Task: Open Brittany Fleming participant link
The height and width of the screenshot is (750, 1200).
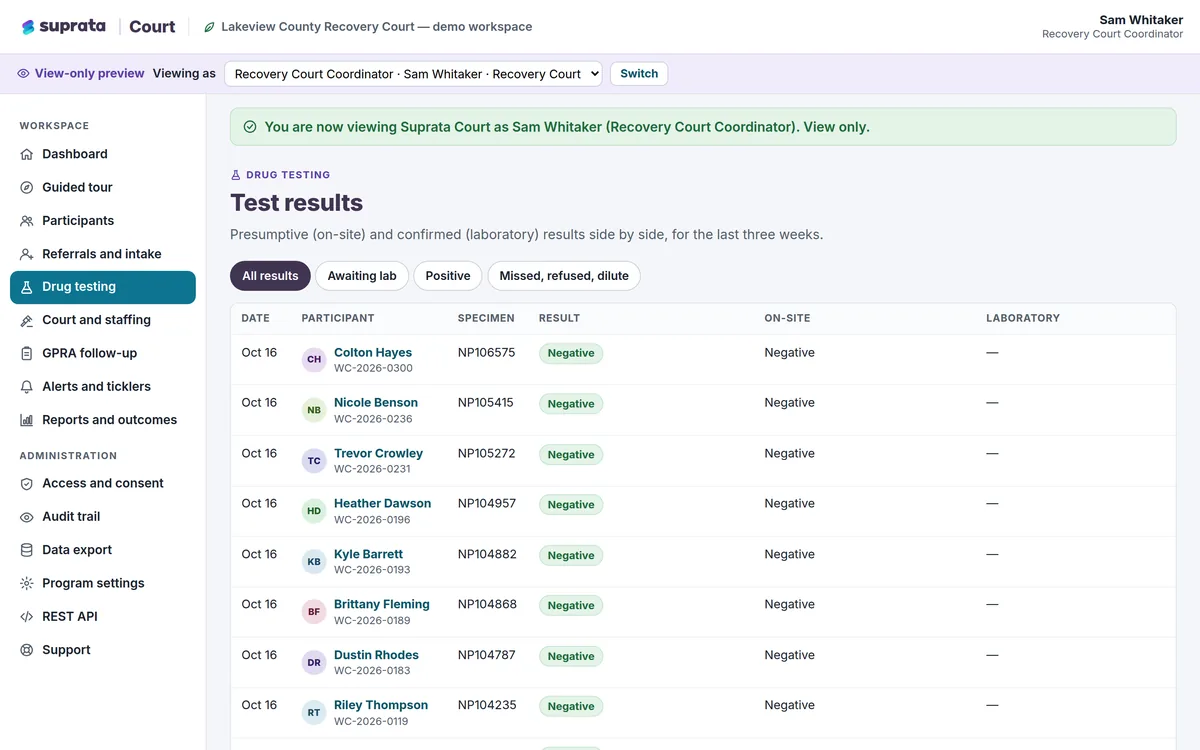Action: (x=382, y=604)
